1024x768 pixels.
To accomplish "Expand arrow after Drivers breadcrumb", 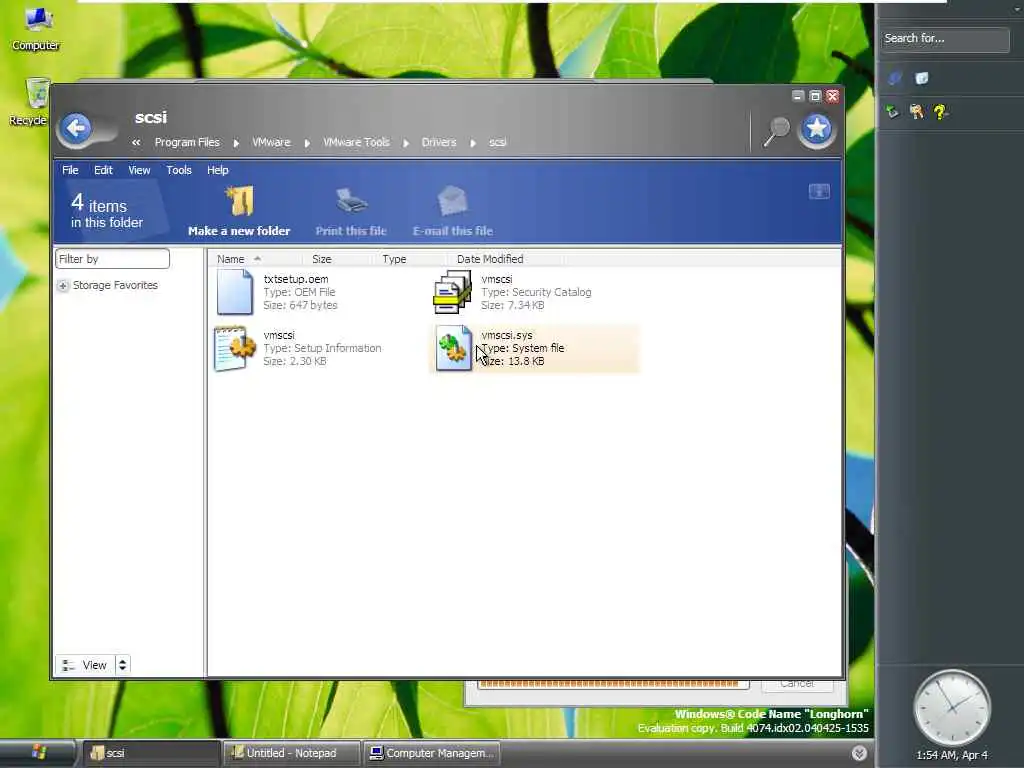I will pyautogui.click(x=473, y=142).
